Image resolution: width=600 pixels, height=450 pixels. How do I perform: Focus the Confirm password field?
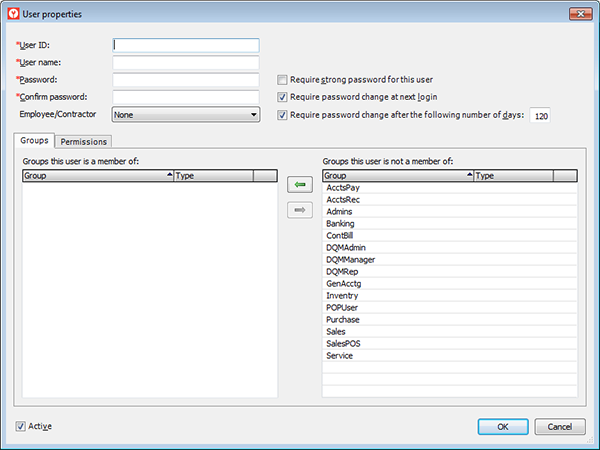(x=186, y=97)
